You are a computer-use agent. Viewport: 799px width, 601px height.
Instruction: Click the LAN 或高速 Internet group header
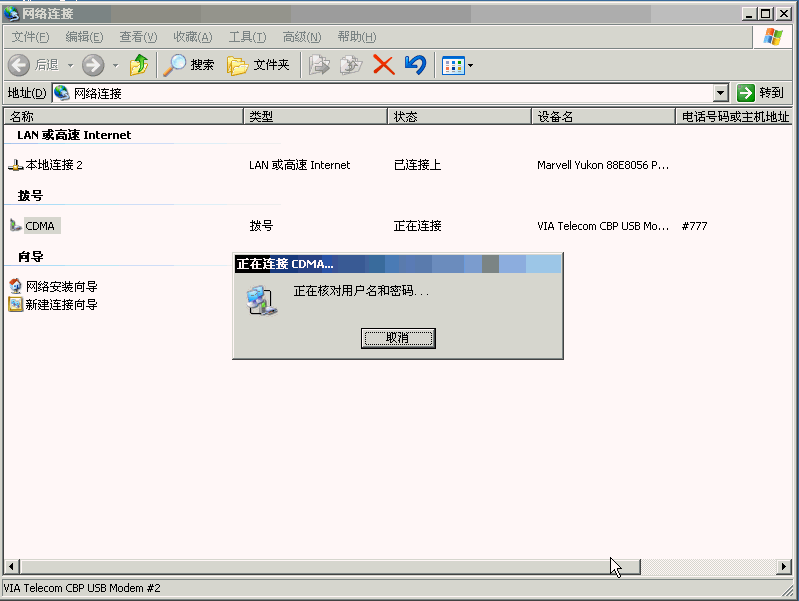tap(74, 135)
